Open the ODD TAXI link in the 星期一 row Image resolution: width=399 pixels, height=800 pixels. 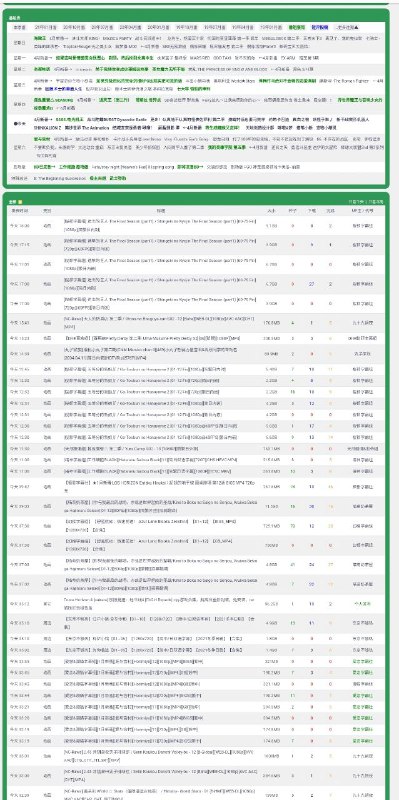(222, 58)
